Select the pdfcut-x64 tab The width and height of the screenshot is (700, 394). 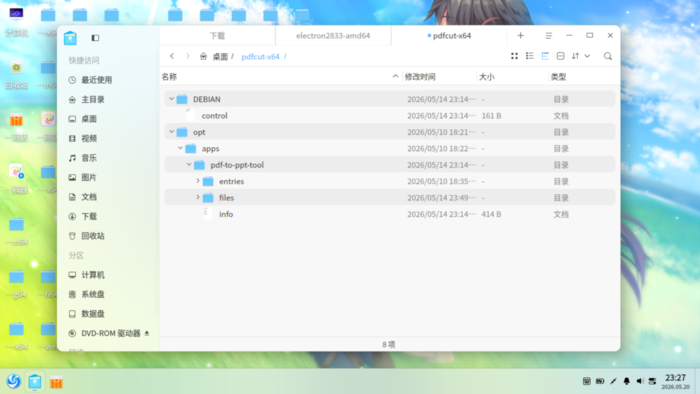449,36
